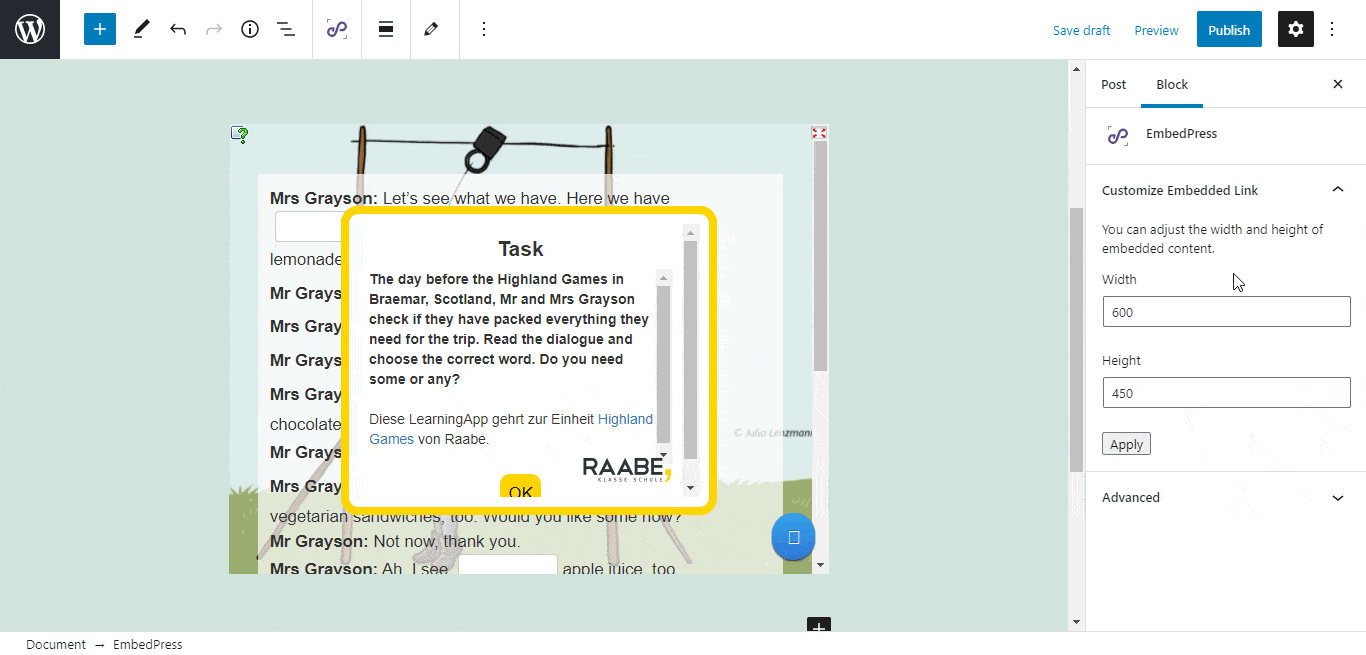Click the Width input field
The width and height of the screenshot is (1366, 655).
tap(1226, 312)
